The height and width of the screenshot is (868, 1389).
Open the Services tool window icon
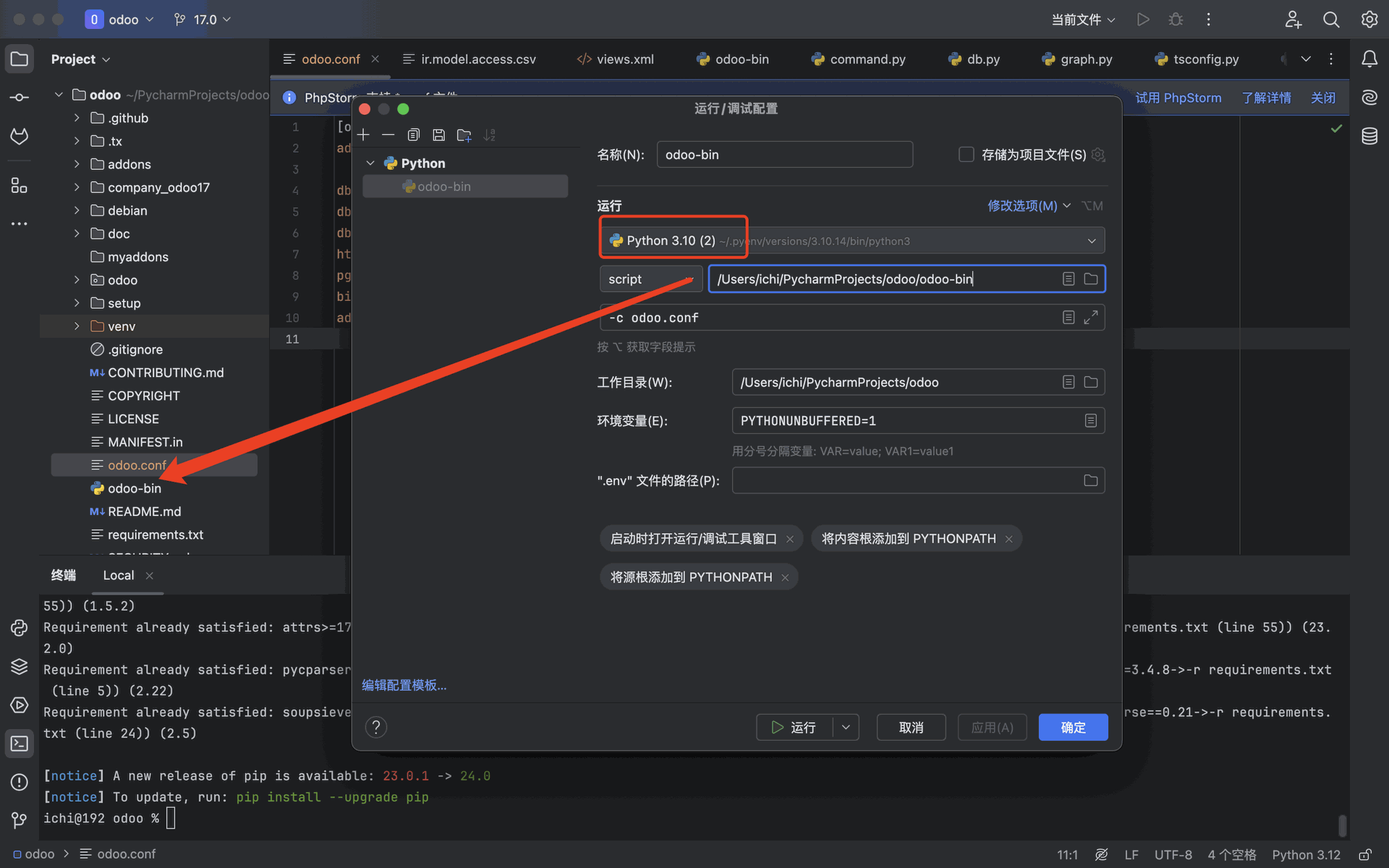20,705
